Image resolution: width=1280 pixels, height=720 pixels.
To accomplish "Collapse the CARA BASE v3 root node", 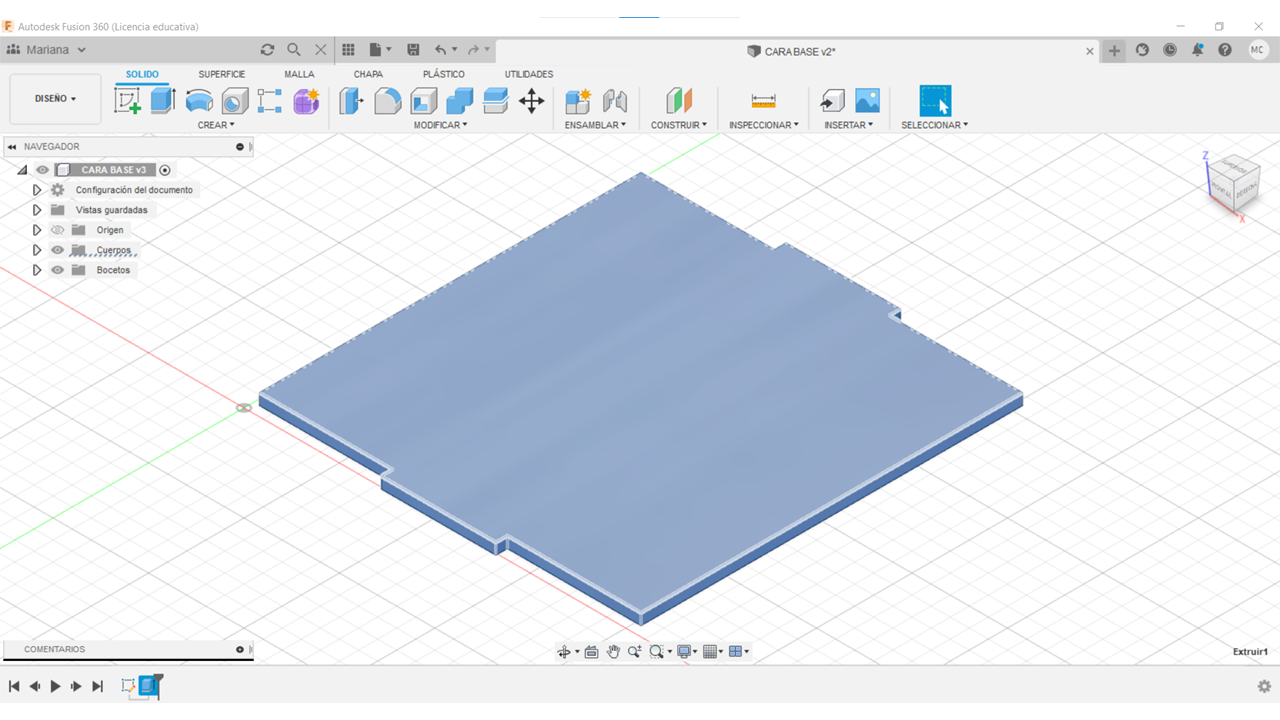I will pos(22,170).
